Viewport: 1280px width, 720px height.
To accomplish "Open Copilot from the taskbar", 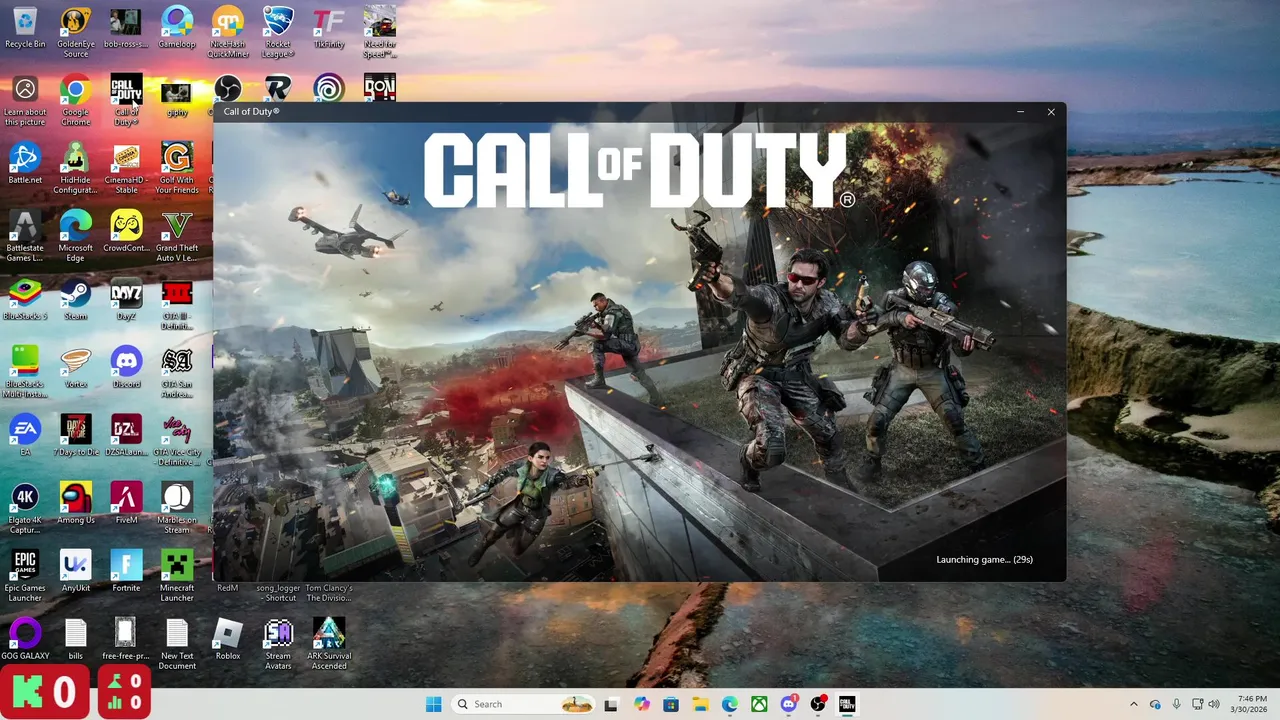I will click(641, 704).
